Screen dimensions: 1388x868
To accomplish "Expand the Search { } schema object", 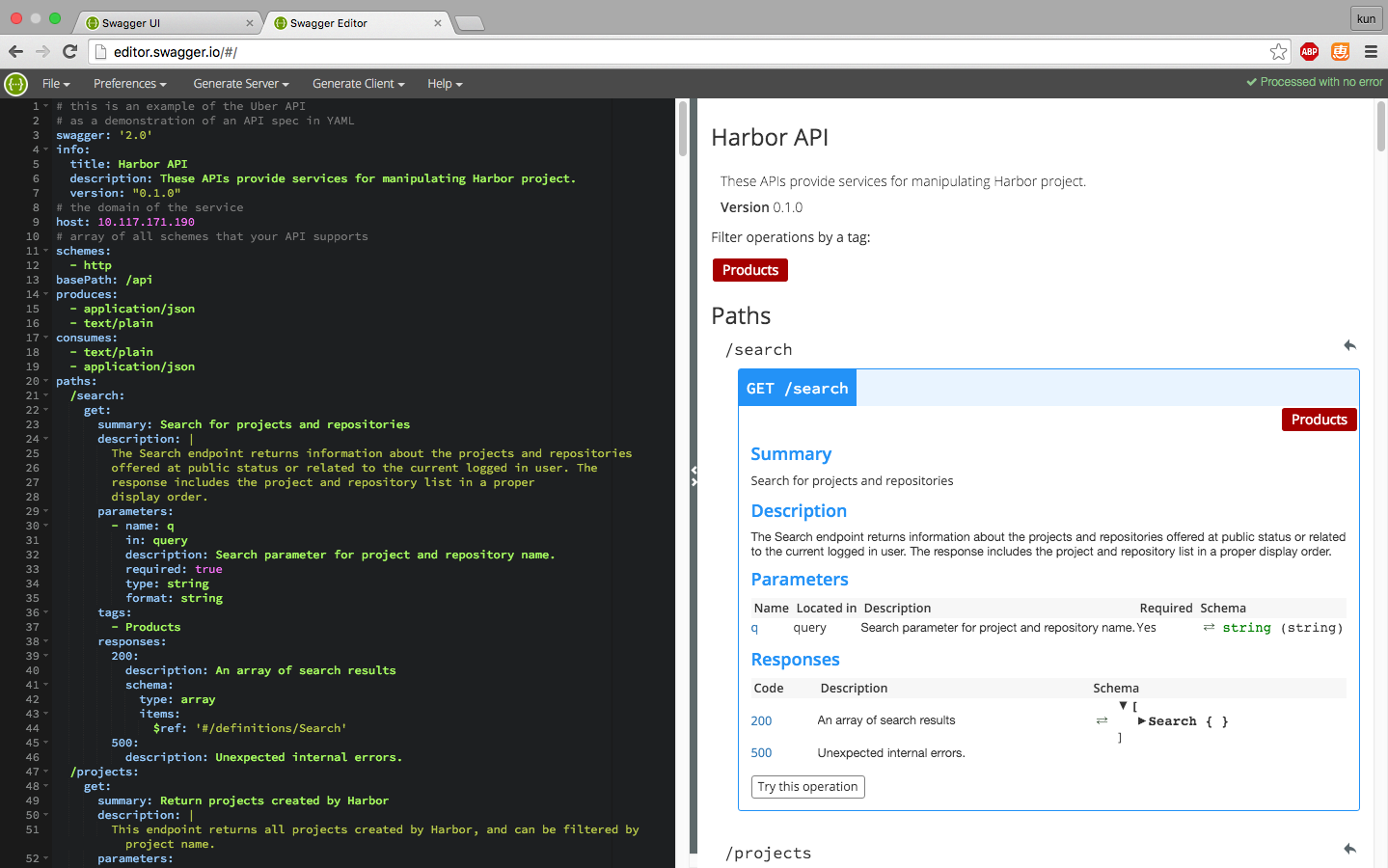I will (1142, 721).
